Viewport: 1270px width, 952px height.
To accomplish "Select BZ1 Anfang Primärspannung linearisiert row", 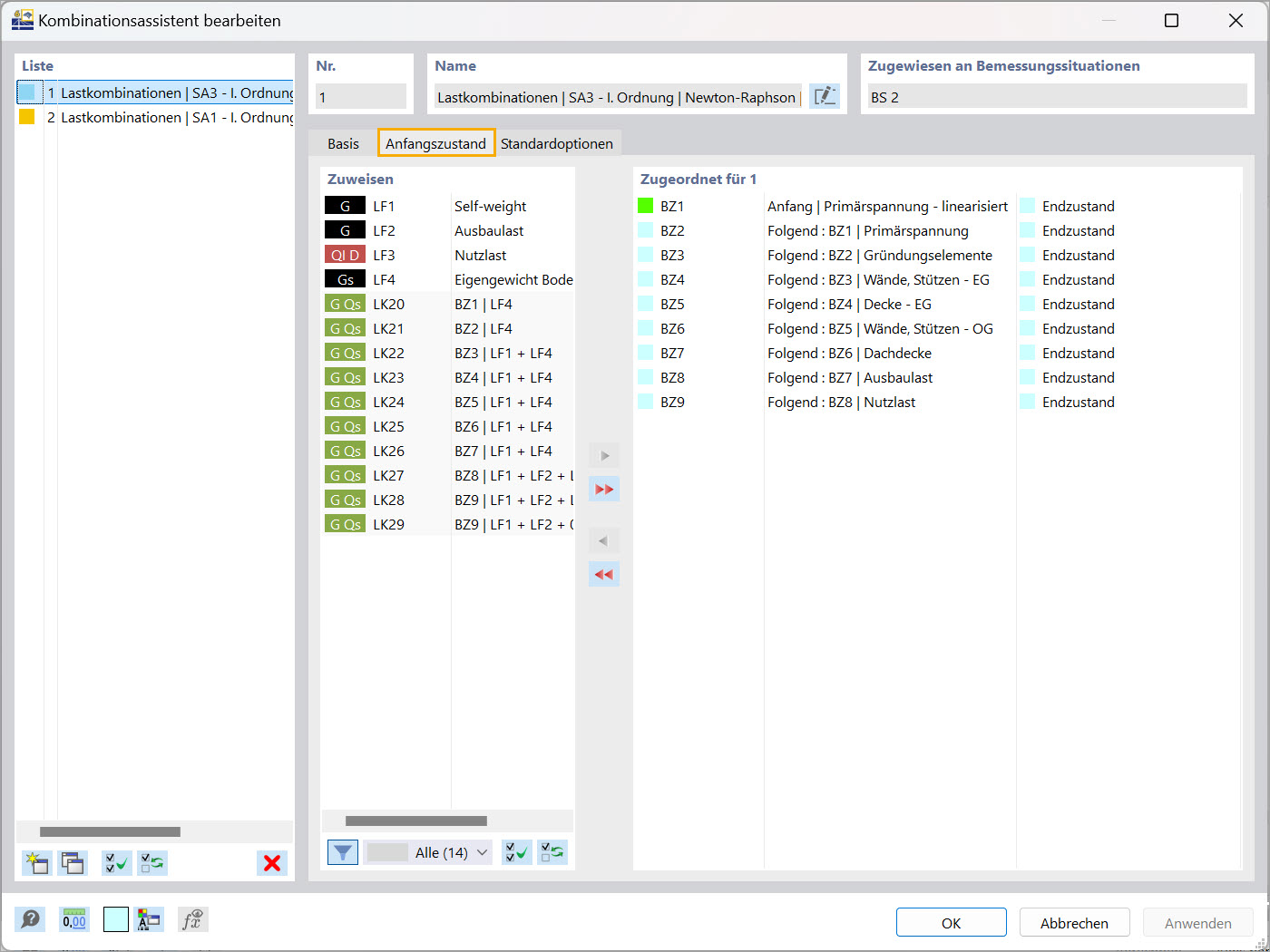I will [937, 206].
